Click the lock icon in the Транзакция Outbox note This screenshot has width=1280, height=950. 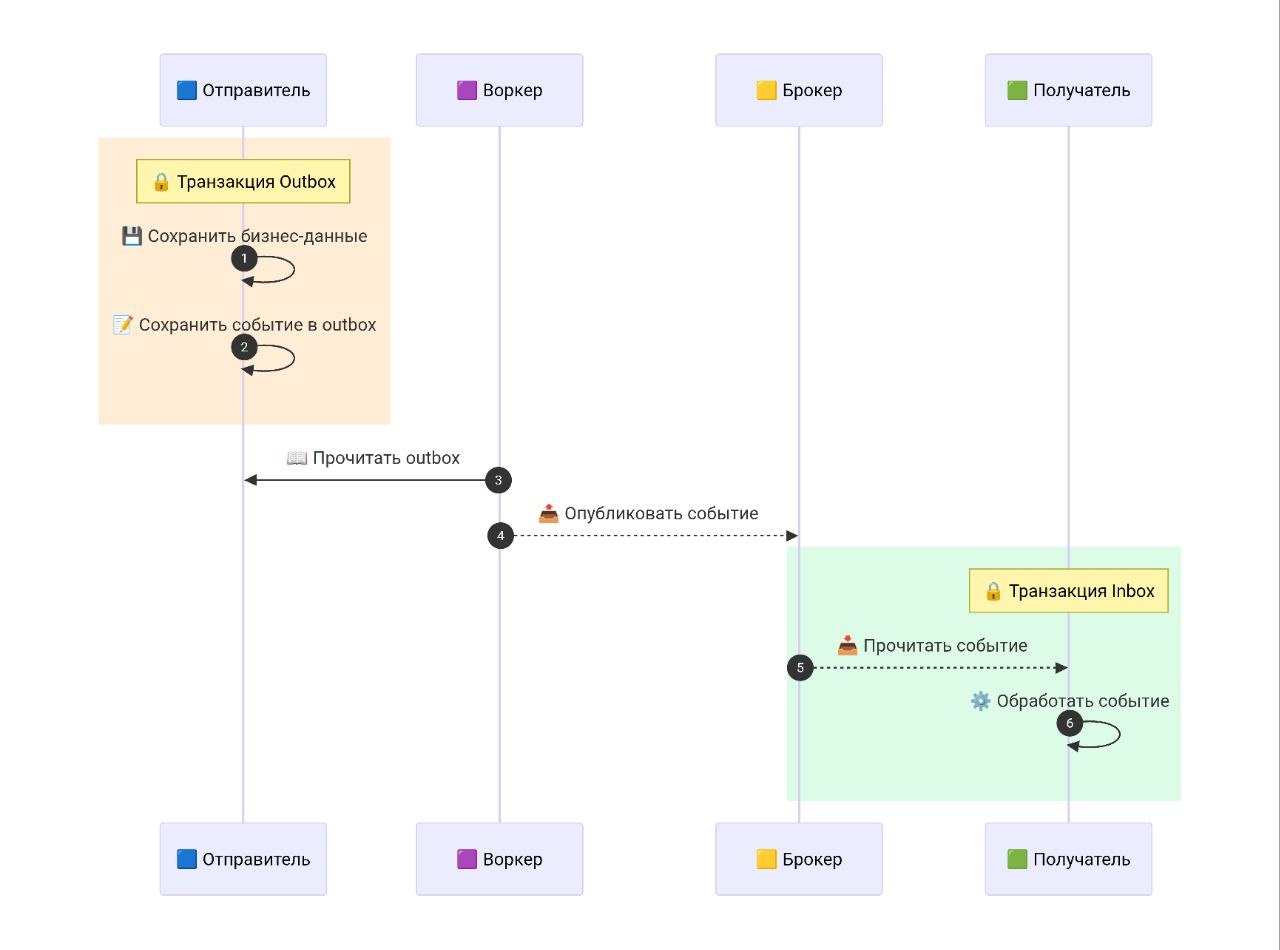point(161,182)
